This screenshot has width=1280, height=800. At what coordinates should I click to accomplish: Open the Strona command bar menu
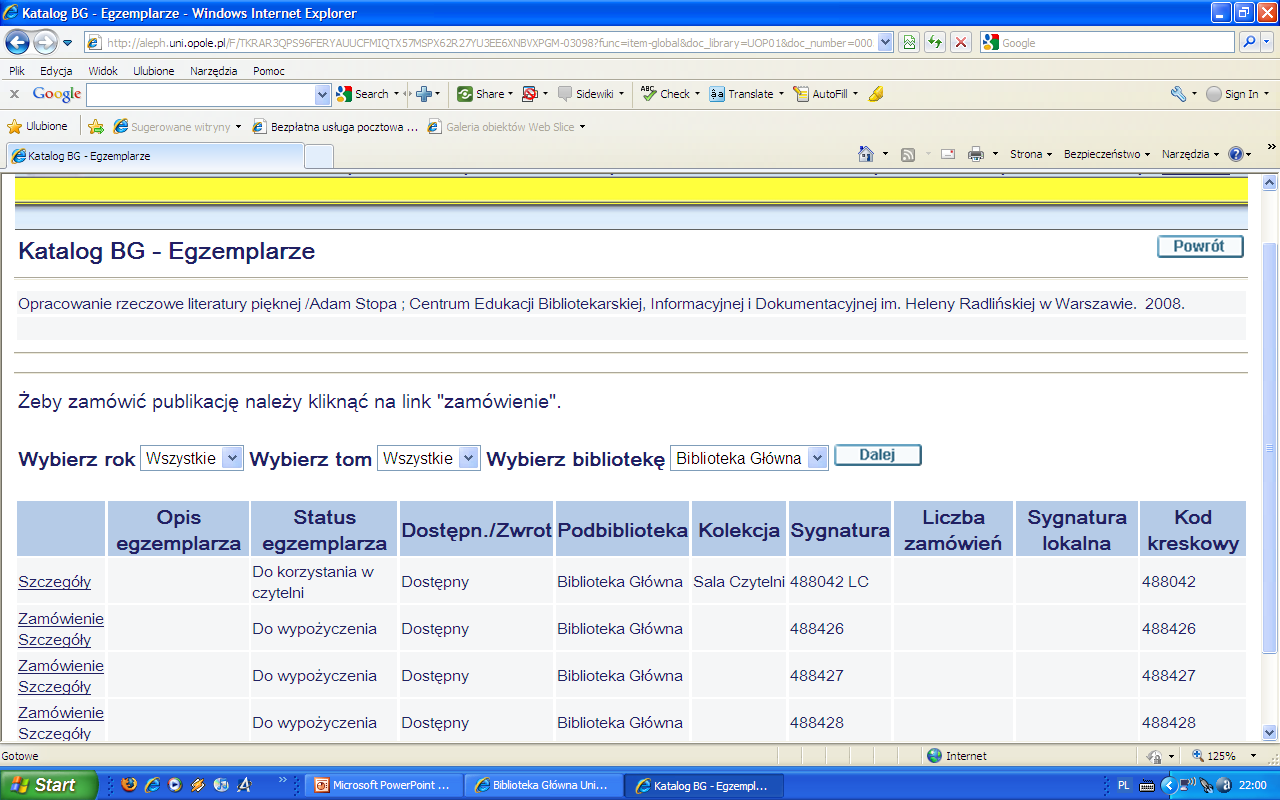click(x=1031, y=154)
